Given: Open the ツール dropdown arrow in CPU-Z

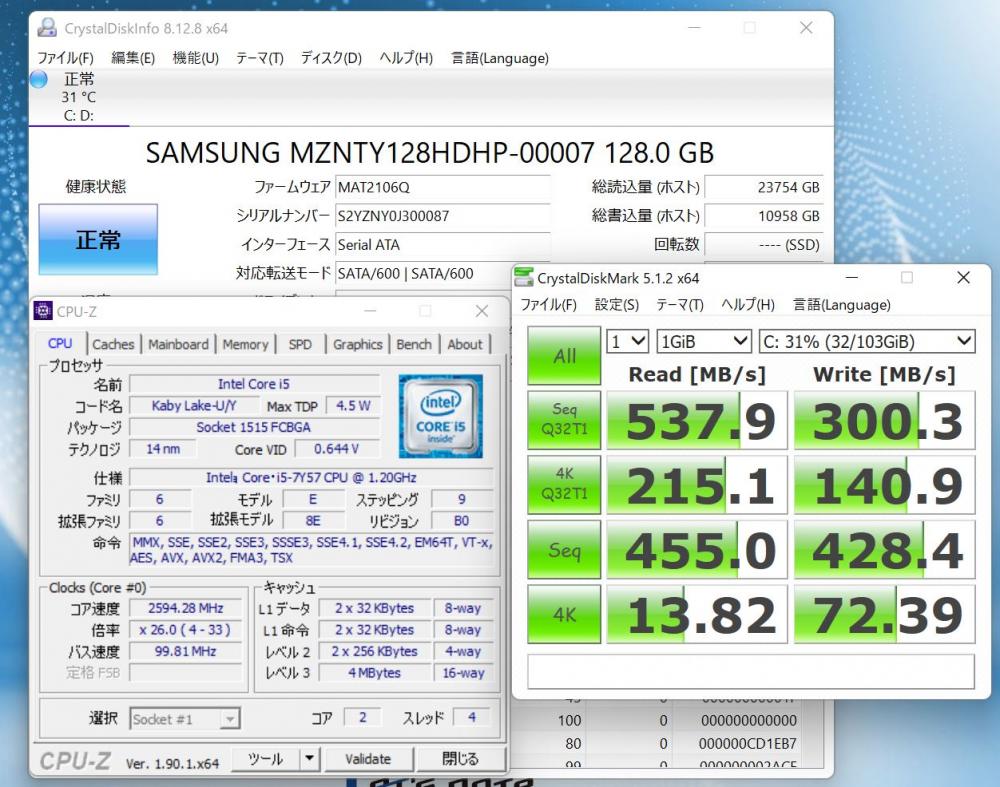Looking at the screenshot, I should point(309,758).
